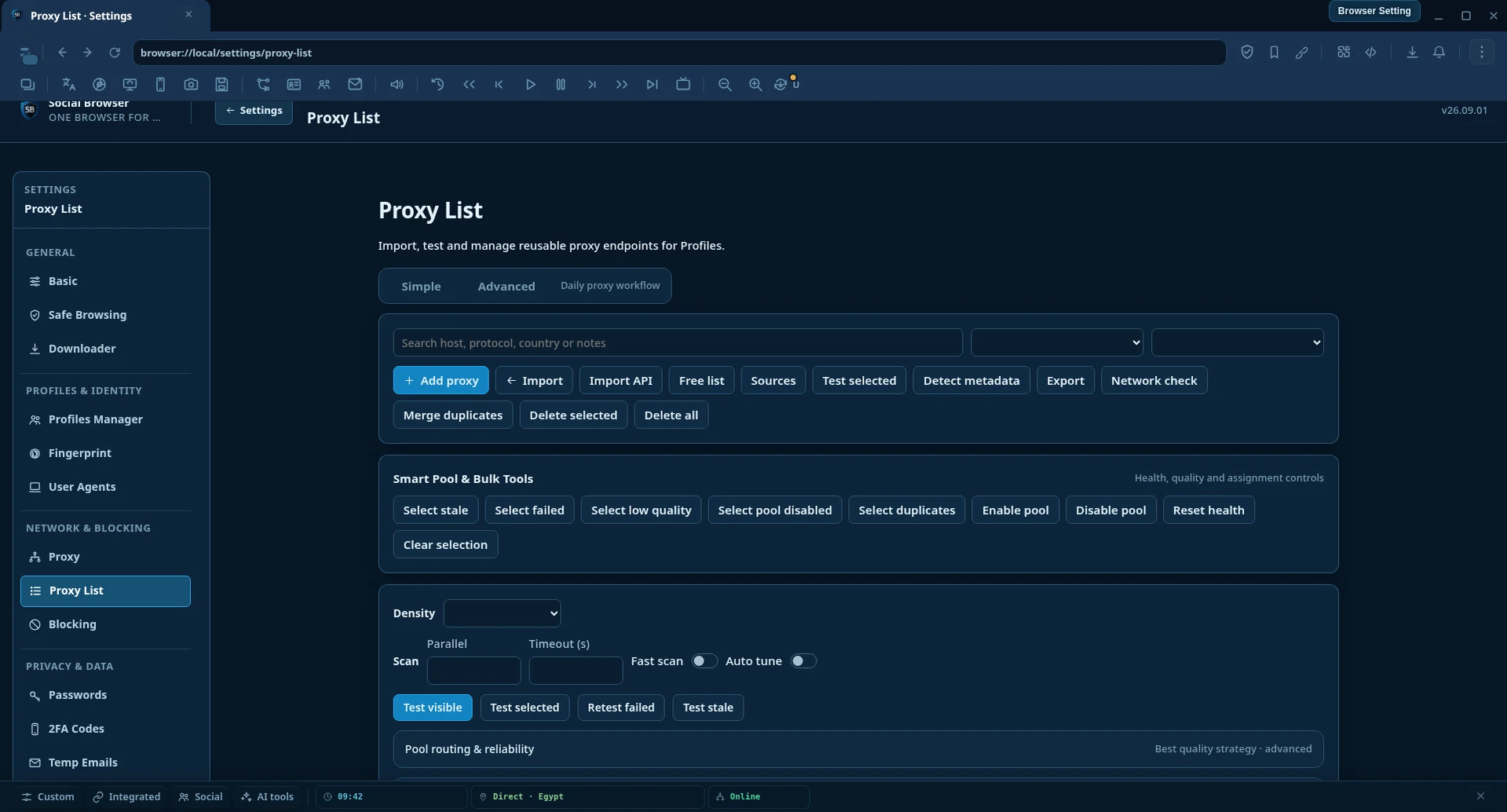Switch to the Simple tab
Viewport: 1507px width, 812px height.
pyautogui.click(x=421, y=286)
